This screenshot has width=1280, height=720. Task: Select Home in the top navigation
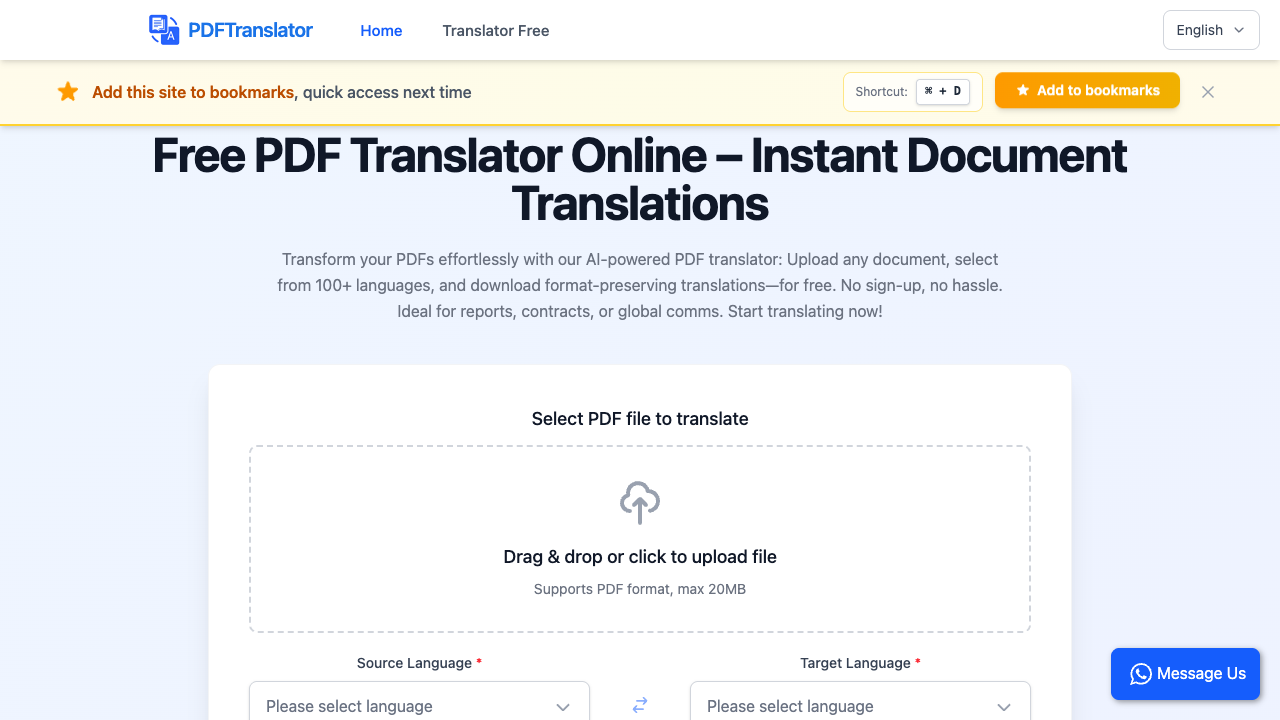click(381, 31)
